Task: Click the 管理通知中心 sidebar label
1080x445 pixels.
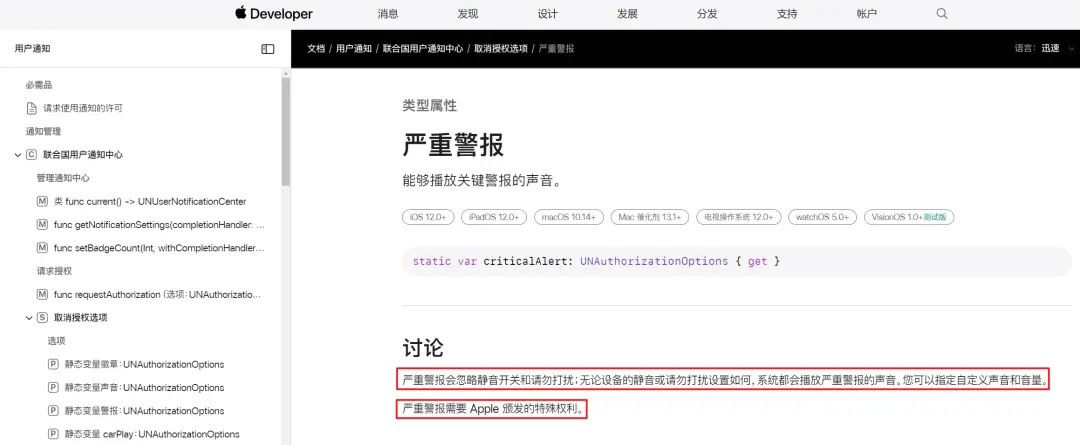Action: pos(63,178)
